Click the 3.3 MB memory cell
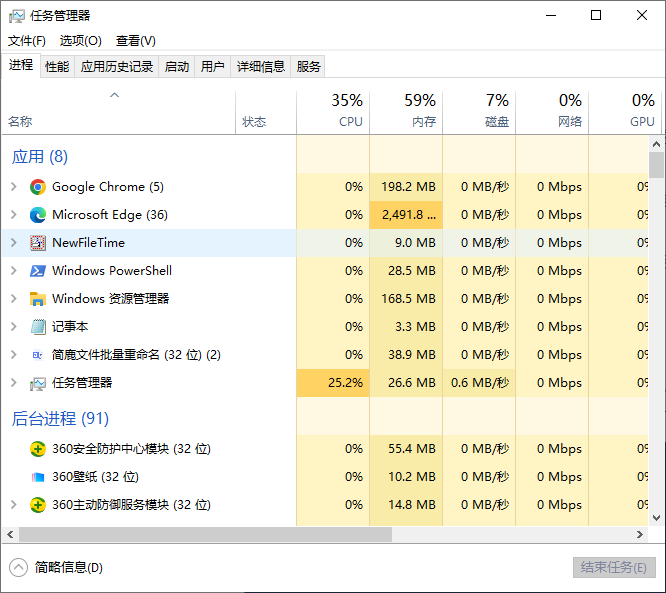 click(406, 327)
